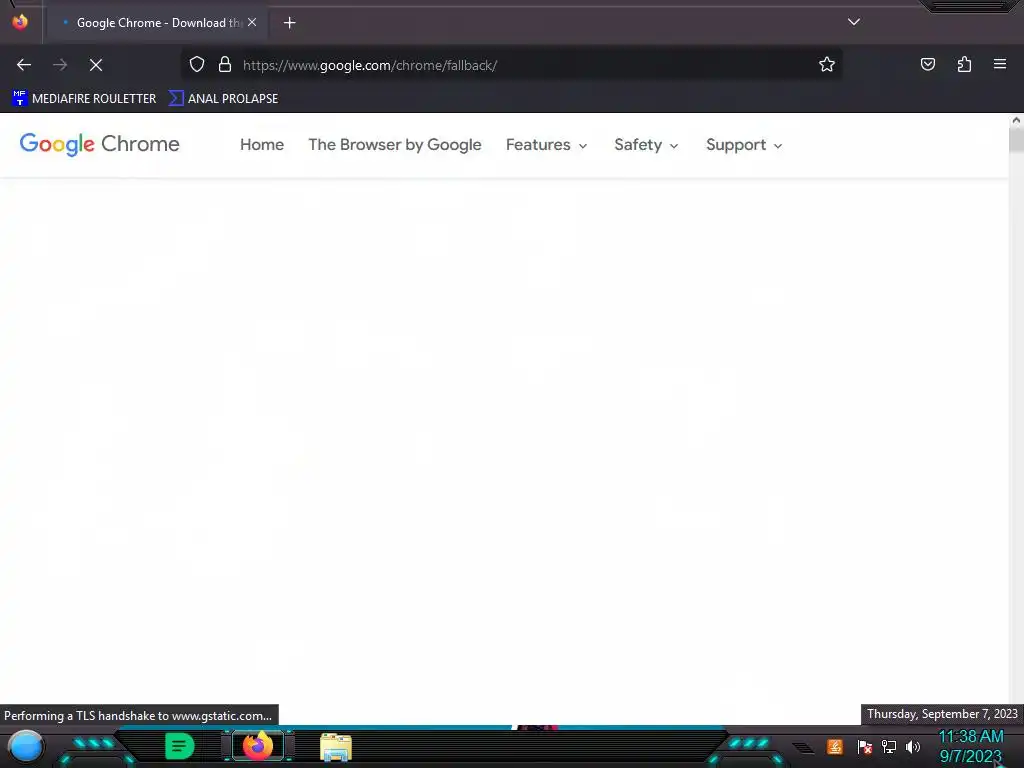The width and height of the screenshot is (1024, 768).
Task: Open Firefox application hamburger menu
Action: pyautogui.click(x=1000, y=64)
